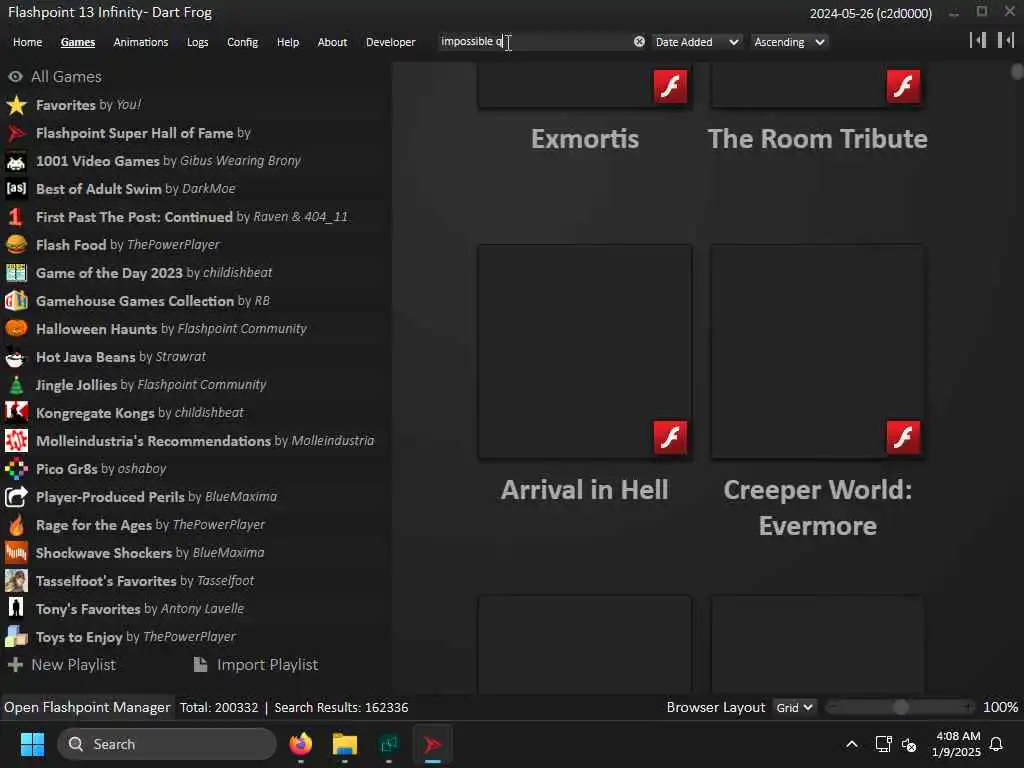Open the notifications bell in system tray

point(996,744)
